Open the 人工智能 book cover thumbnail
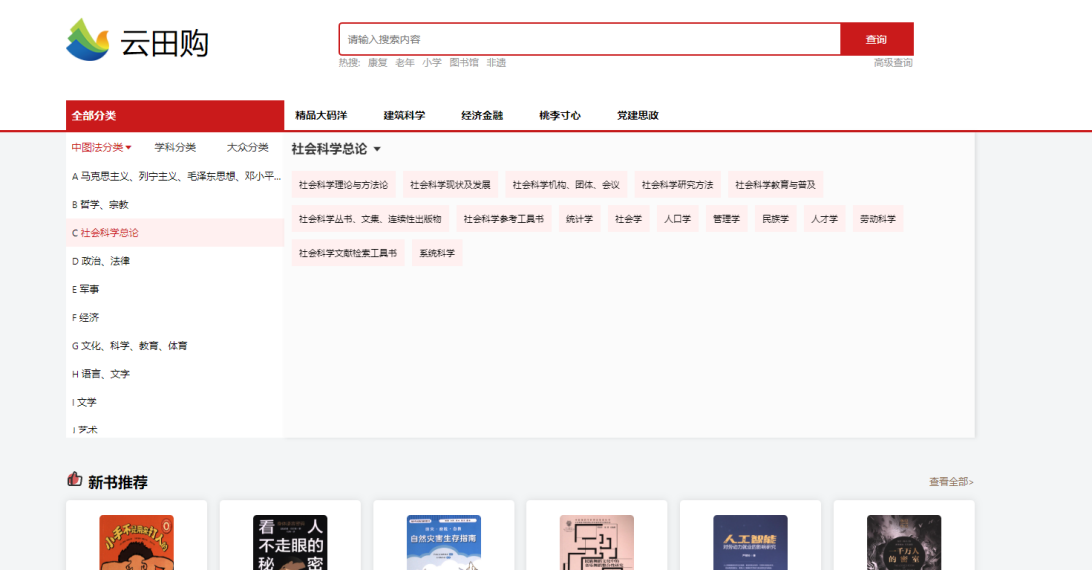1092x570 pixels. [750, 542]
